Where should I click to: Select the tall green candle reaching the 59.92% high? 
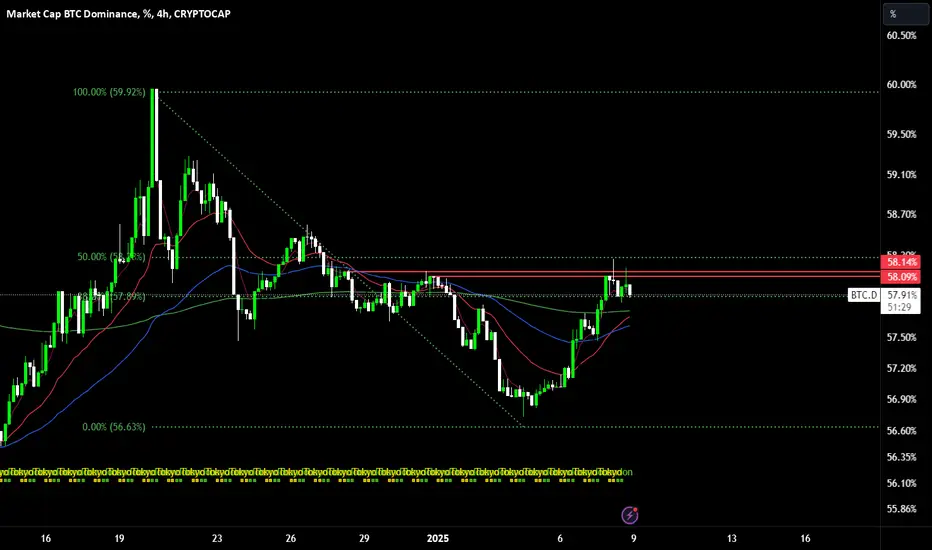tap(153, 138)
